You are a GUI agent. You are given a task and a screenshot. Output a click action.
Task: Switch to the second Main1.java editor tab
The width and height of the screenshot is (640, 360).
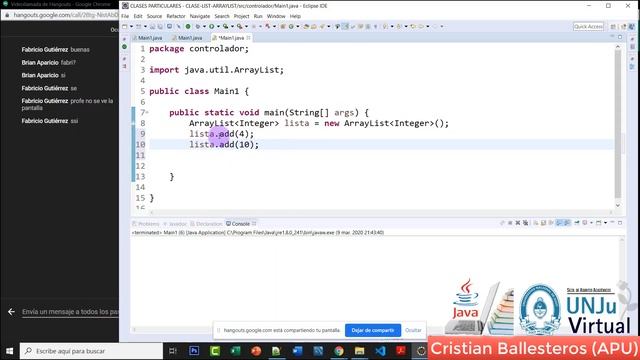click(187, 38)
